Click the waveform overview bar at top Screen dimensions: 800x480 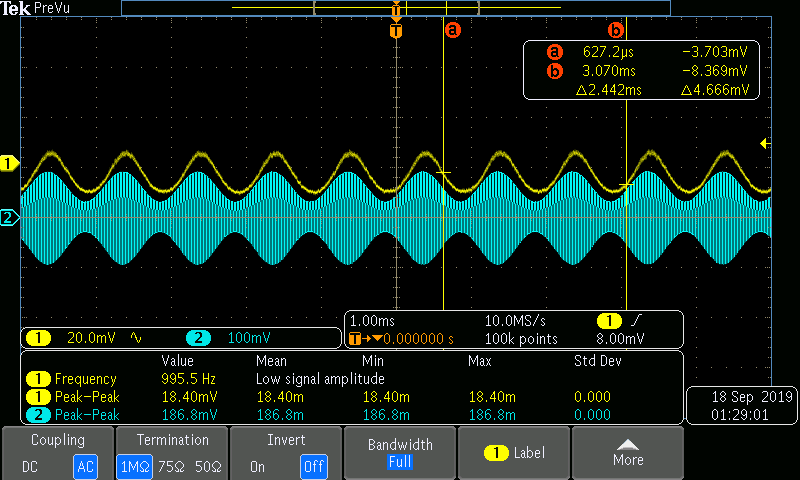pyautogui.click(x=396, y=8)
